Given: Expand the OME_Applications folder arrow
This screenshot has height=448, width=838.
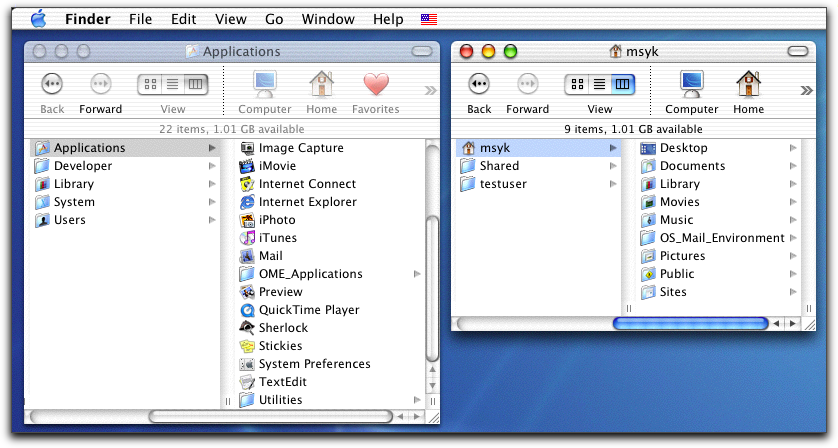Looking at the screenshot, I should [417, 274].
